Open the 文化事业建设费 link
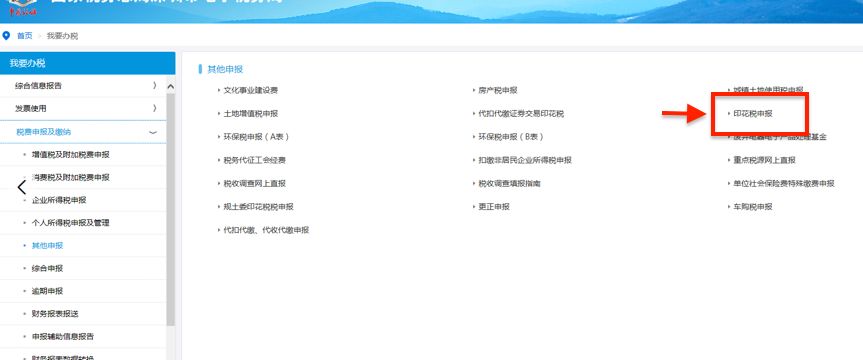This screenshot has height=360, width=863. tap(250, 91)
